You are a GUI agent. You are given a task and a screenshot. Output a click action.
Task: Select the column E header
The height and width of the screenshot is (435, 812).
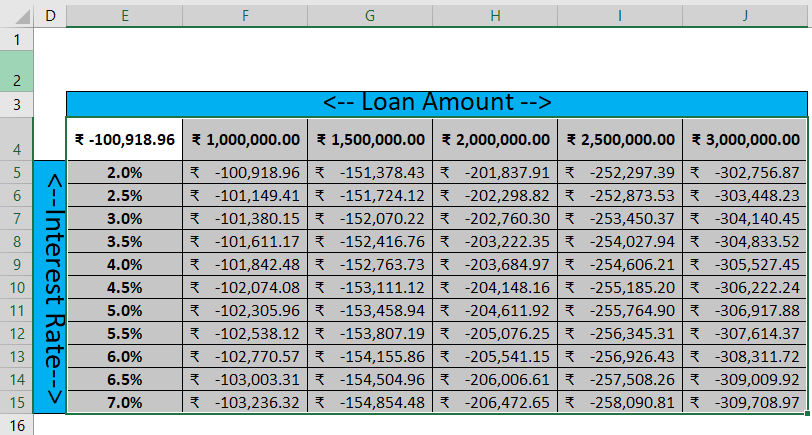124,14
